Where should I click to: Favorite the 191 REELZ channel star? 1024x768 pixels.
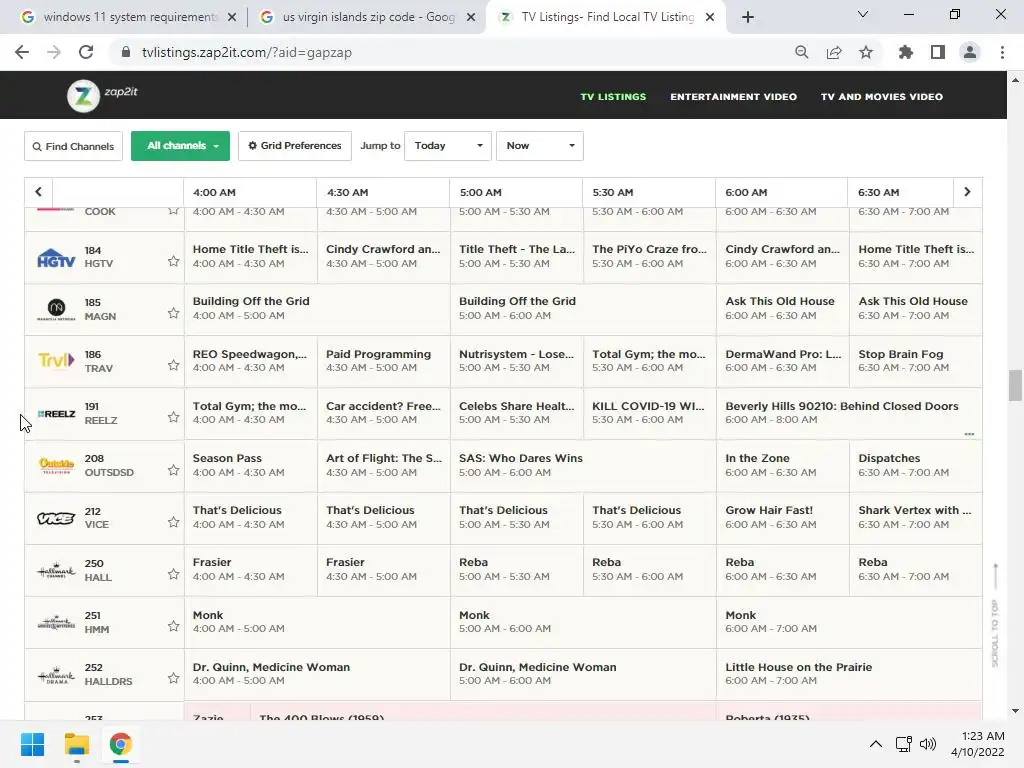[x=173, y=417]
